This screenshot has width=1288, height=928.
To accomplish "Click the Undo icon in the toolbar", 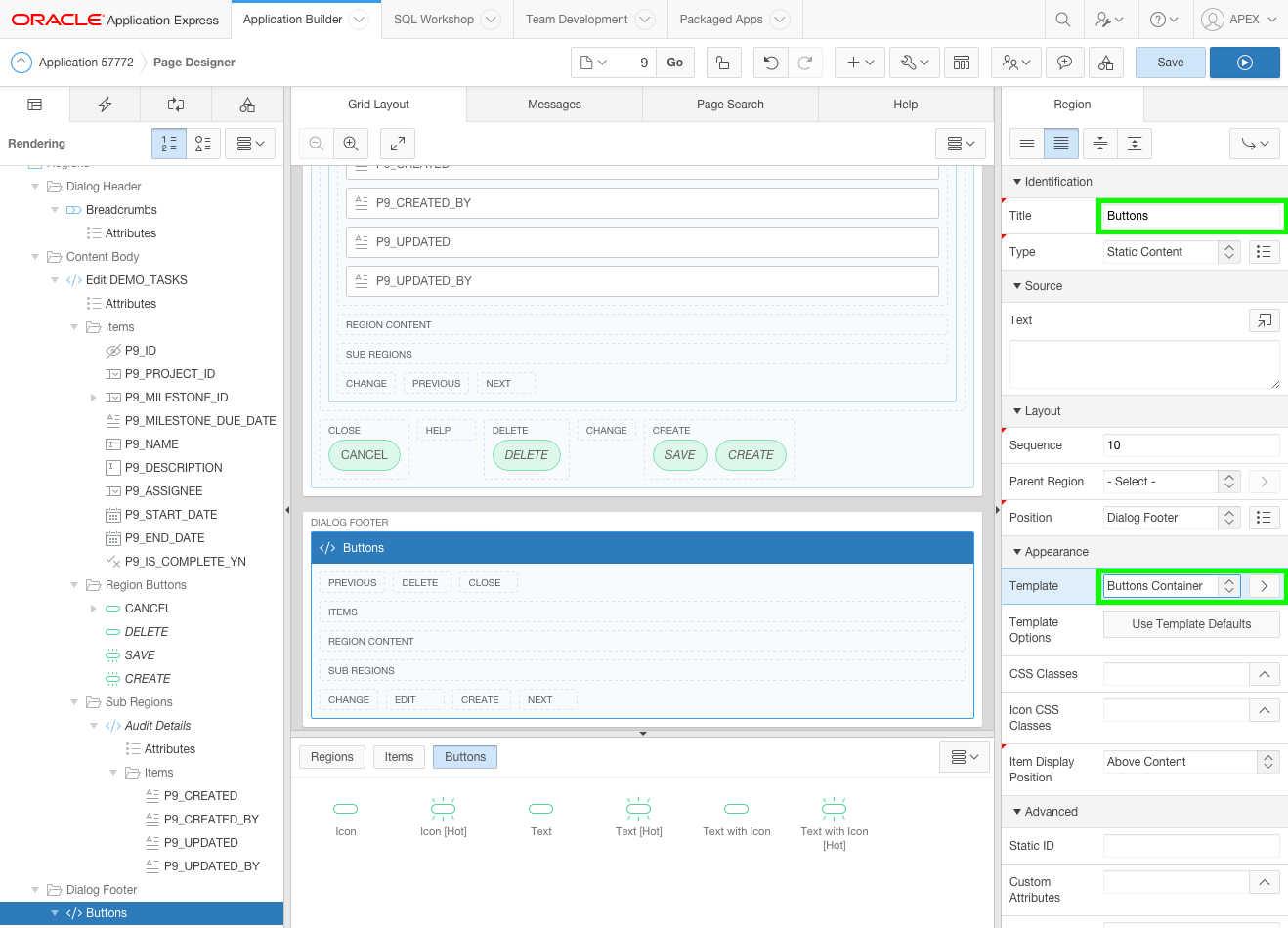I will [771, 63].
